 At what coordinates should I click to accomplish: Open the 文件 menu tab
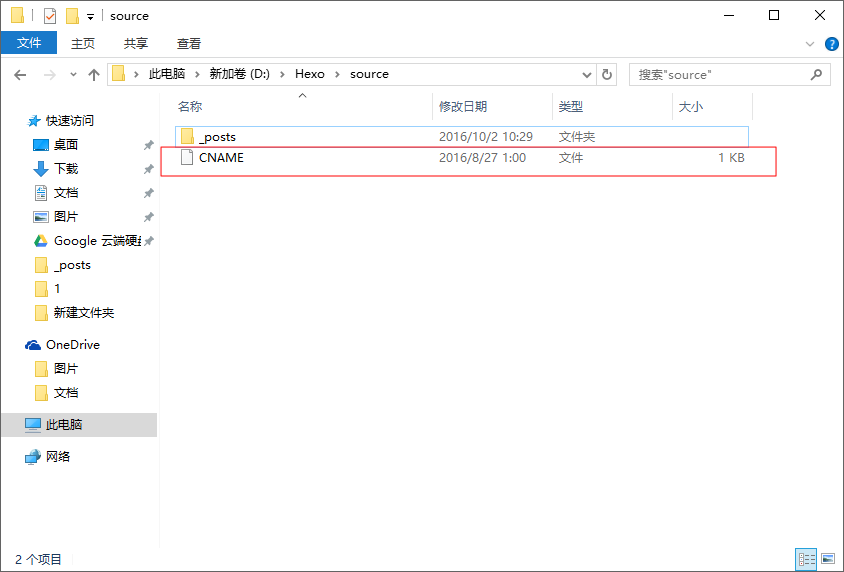click(30, 43)
